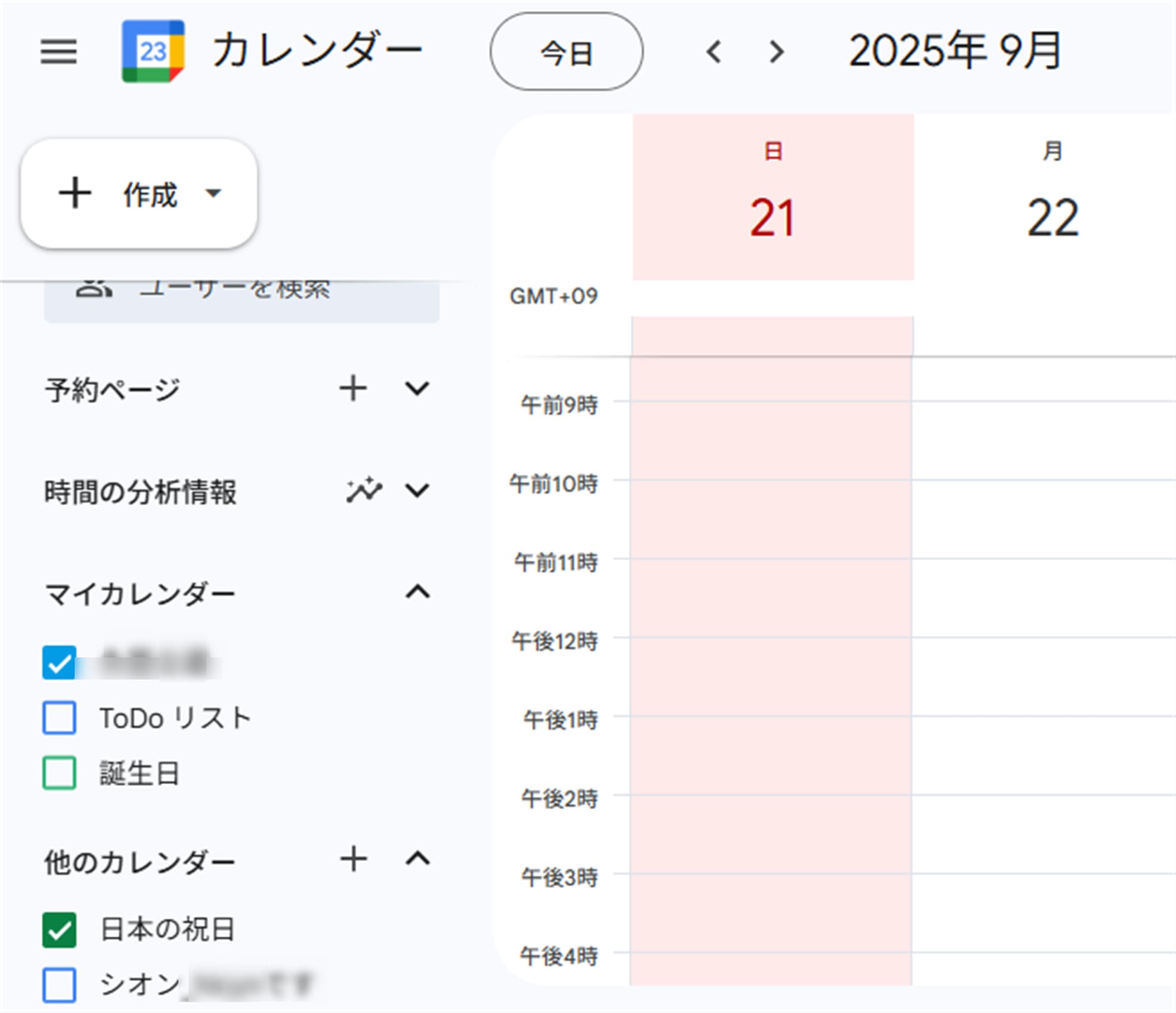The image size is (1176, 1013).
Task: Select Sunday 21 date header
Action: click(x=772, y=218)
